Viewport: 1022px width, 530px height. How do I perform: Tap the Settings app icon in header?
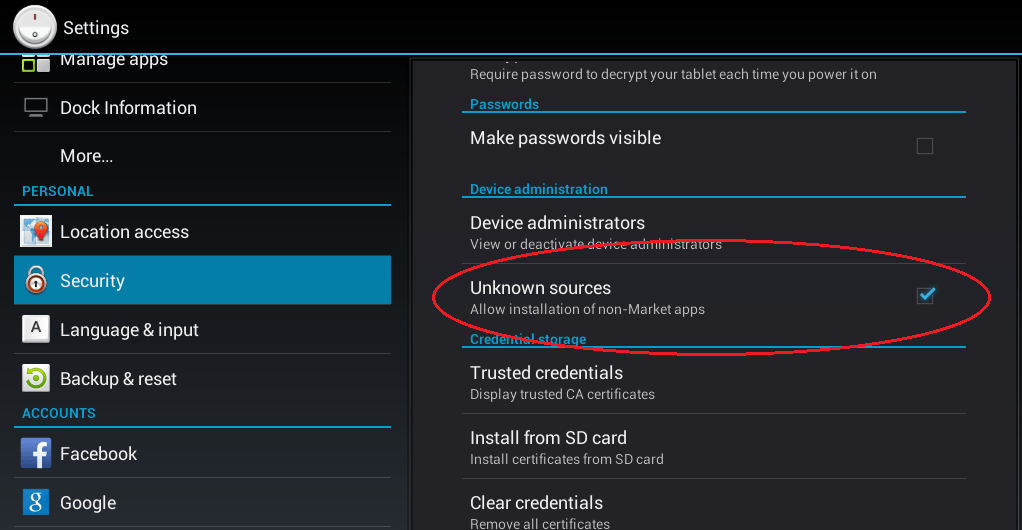[35, 27]
